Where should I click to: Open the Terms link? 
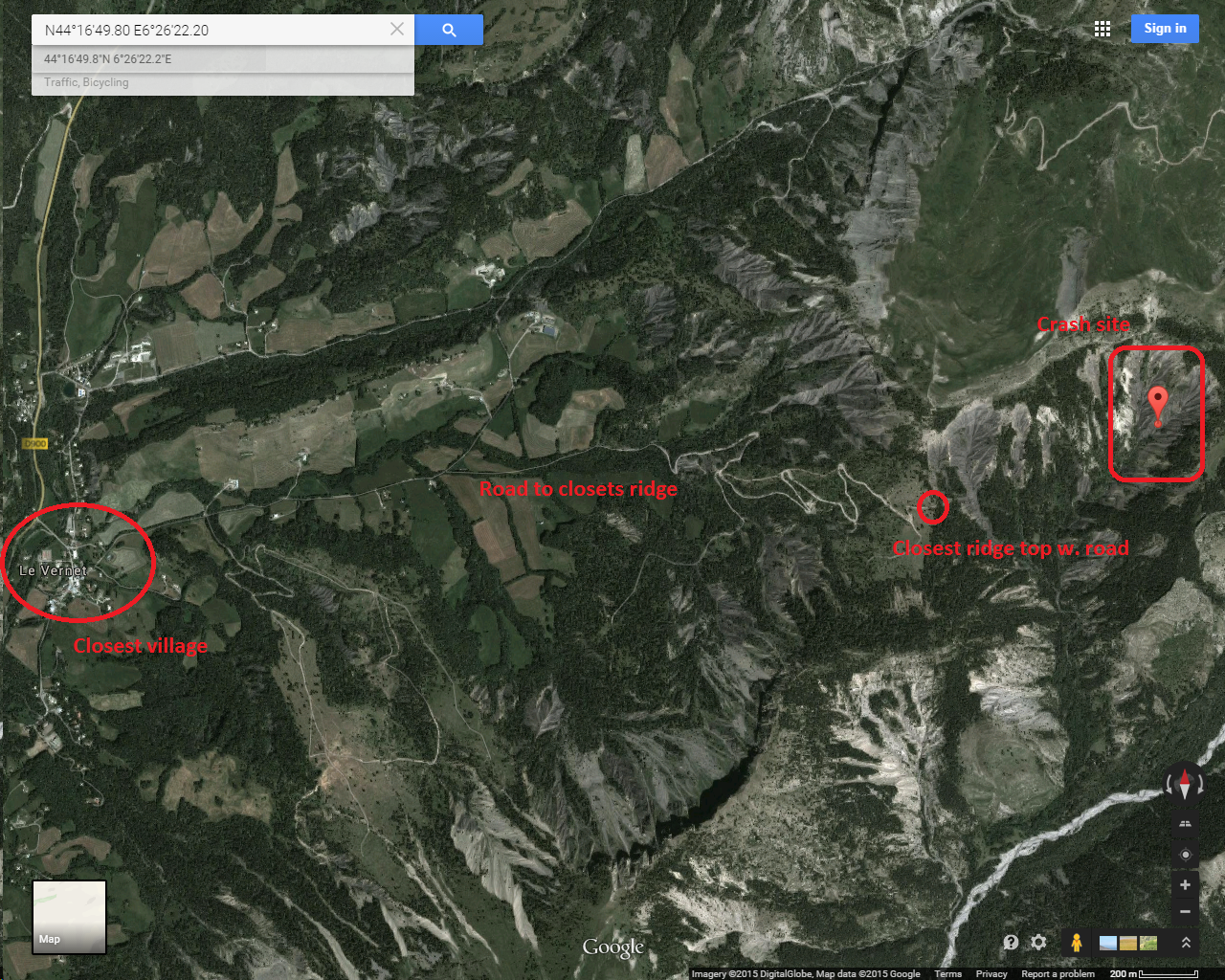[947, 973]
